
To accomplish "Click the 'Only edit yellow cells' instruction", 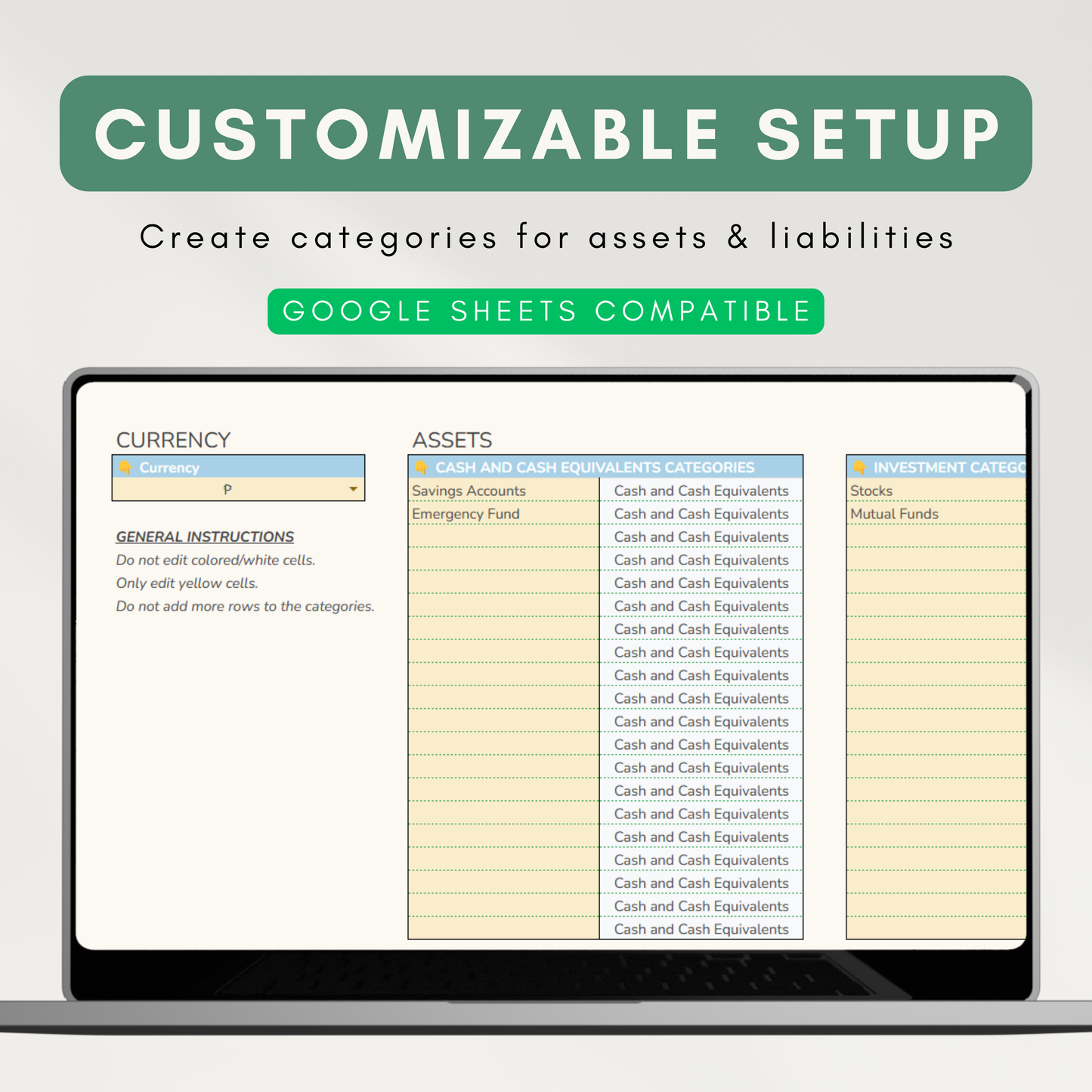I will 187,583.
